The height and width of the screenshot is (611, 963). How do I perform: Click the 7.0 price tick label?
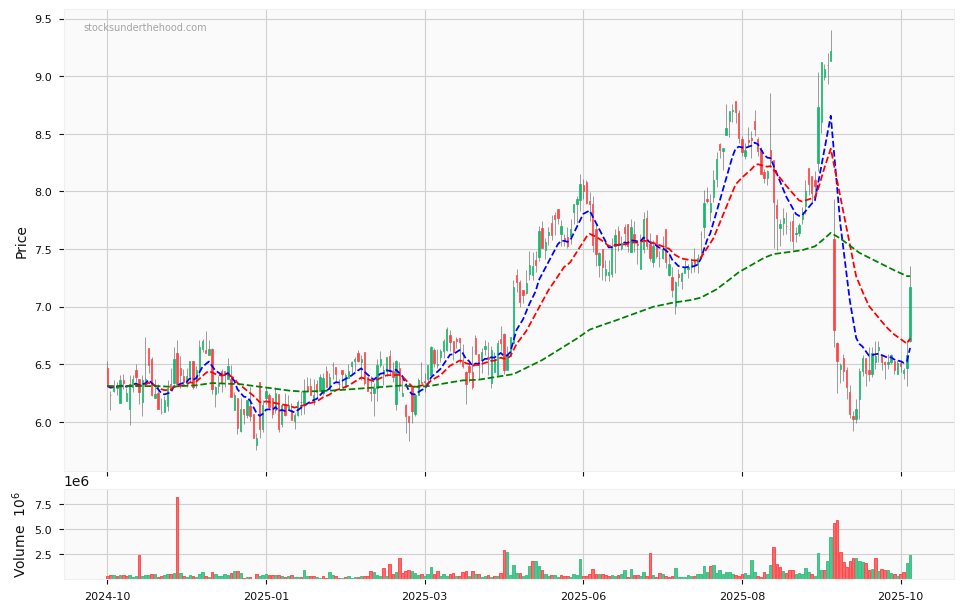pos(43,307)
